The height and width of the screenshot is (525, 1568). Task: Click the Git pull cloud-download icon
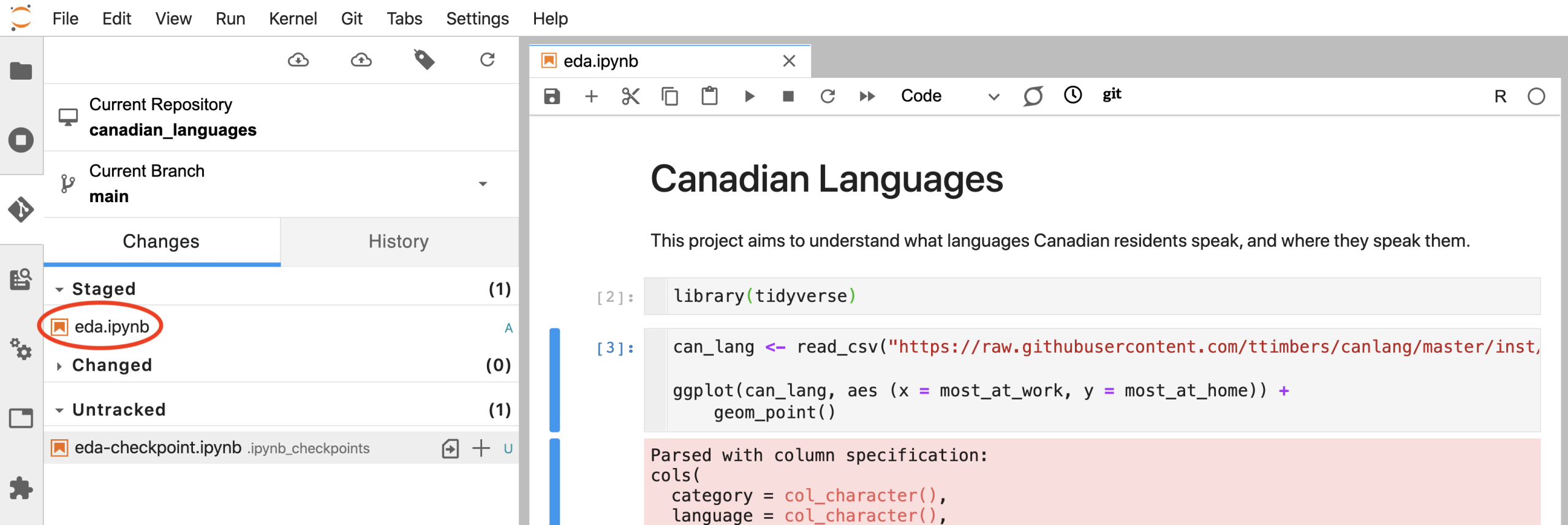click(x=298, y=59)
